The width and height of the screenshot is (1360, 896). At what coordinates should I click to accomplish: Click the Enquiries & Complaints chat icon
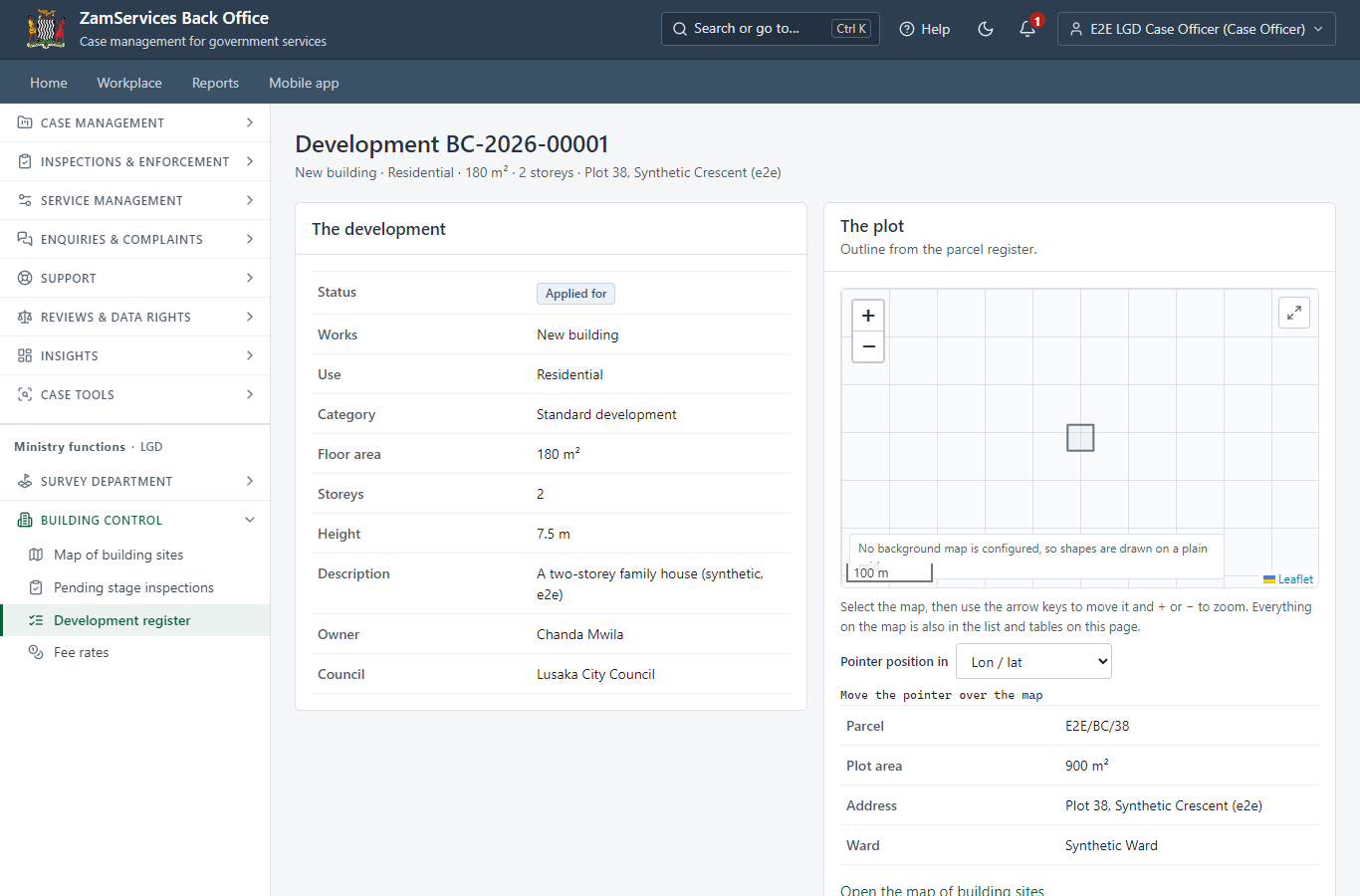[25, 239]
